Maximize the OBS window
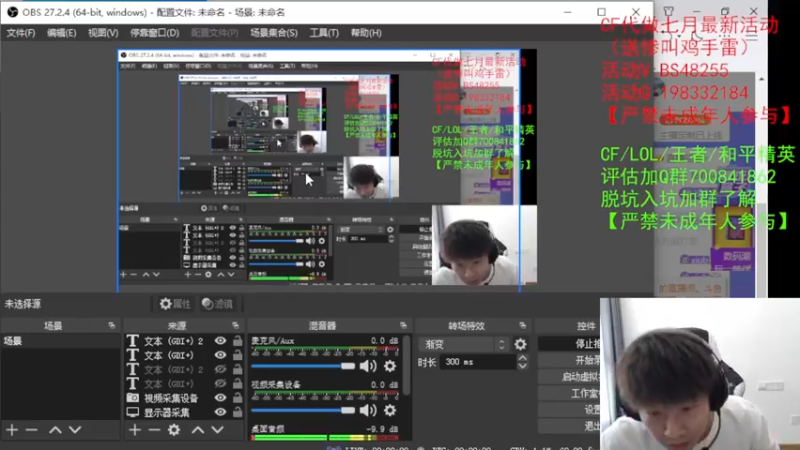Image resolution: width=800 pixels, height=450 pixels. pos(602,12)
